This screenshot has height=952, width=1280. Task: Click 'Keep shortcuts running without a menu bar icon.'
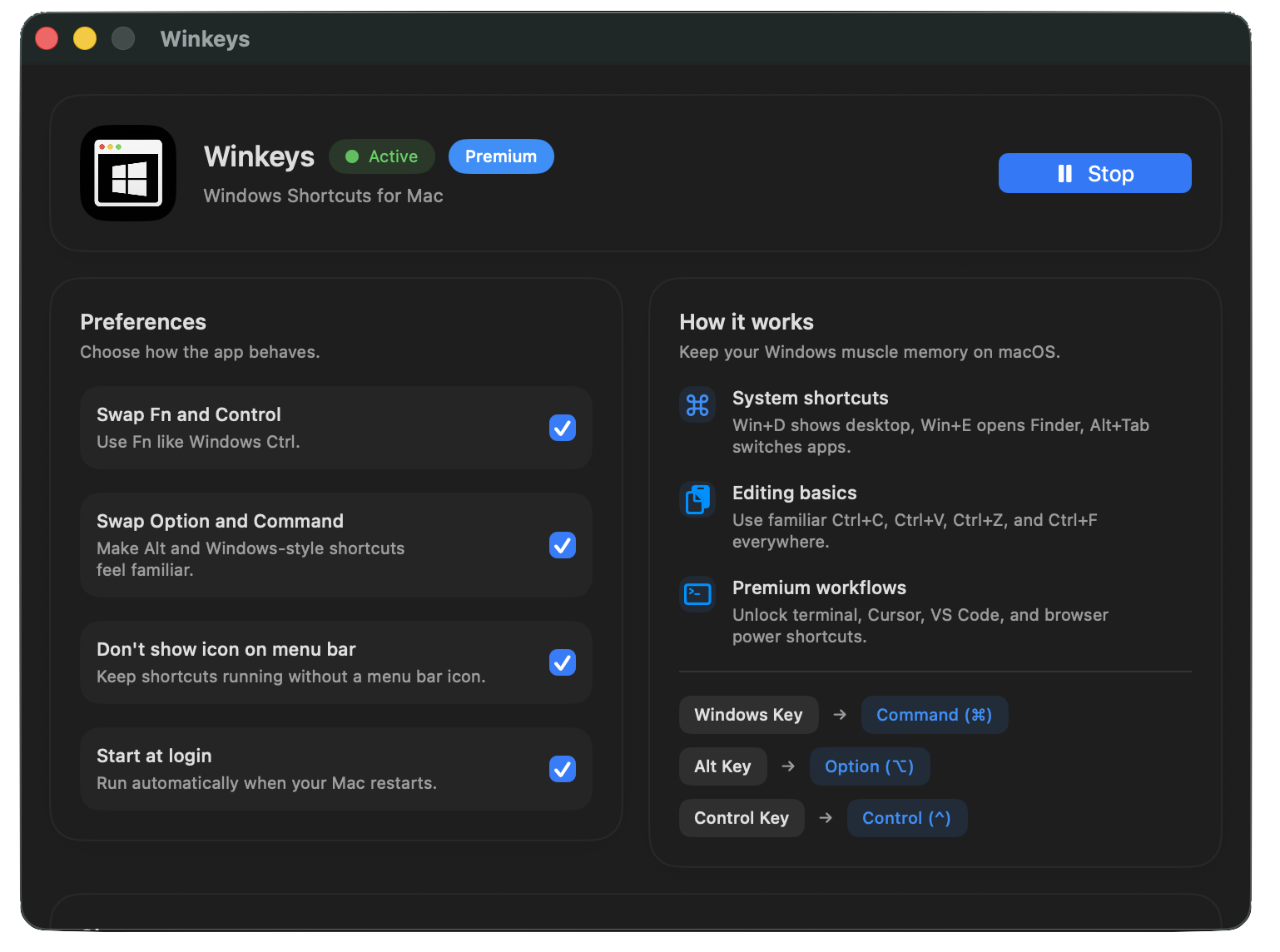(x=290, y=677)
